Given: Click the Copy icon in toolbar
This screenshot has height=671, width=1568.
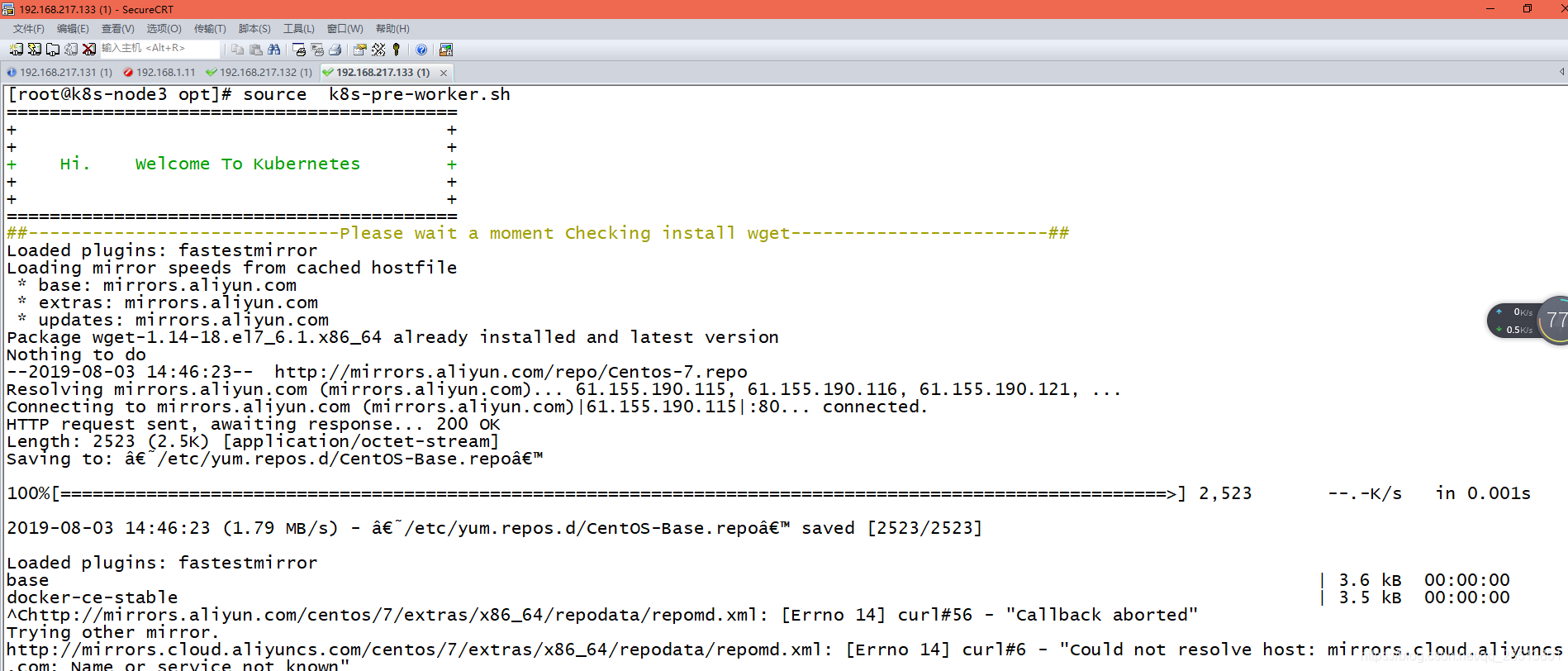Looking at the screenshot, I should pos(238,50).
